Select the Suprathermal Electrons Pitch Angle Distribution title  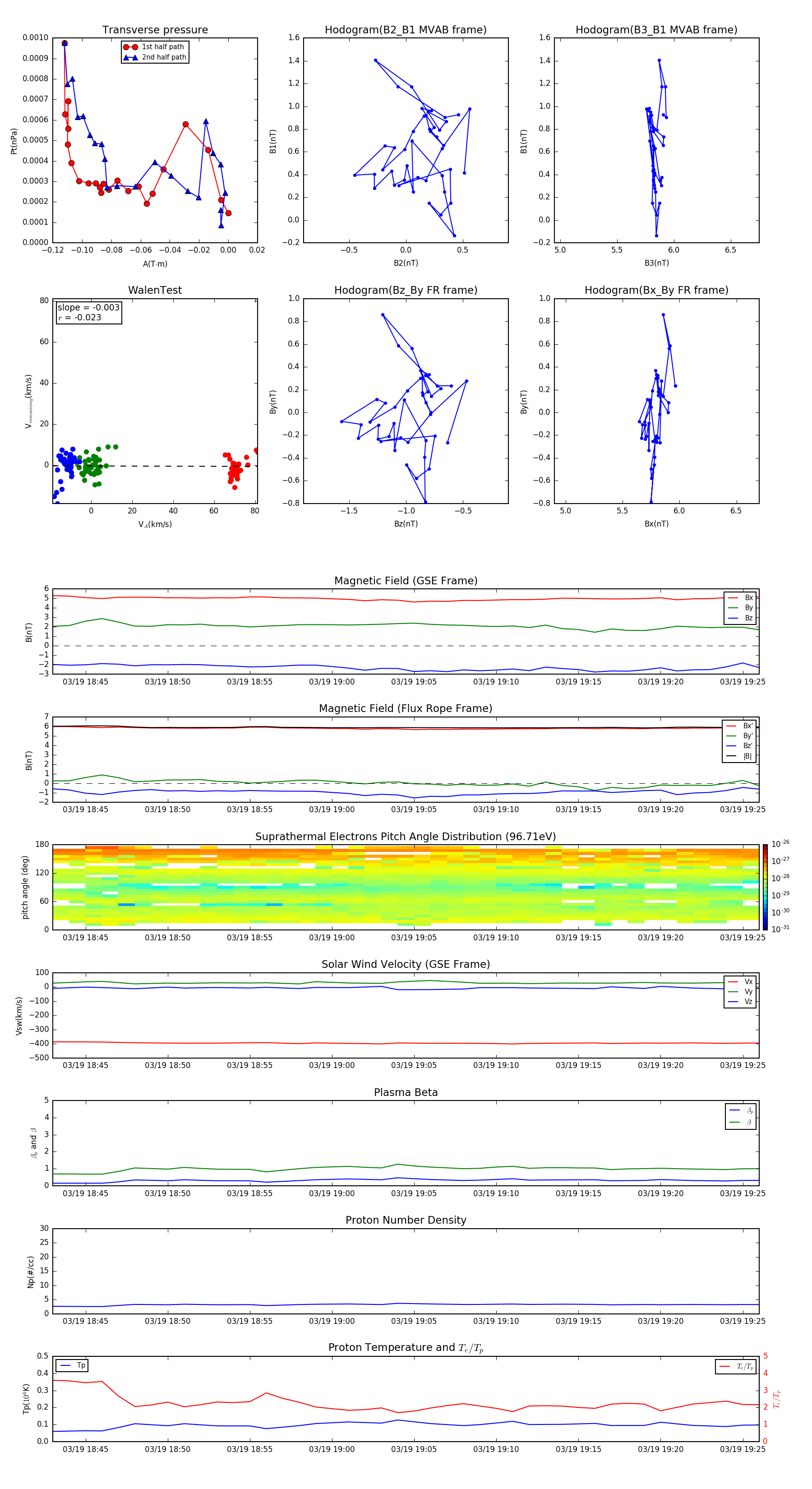click(x=406, y=837)
